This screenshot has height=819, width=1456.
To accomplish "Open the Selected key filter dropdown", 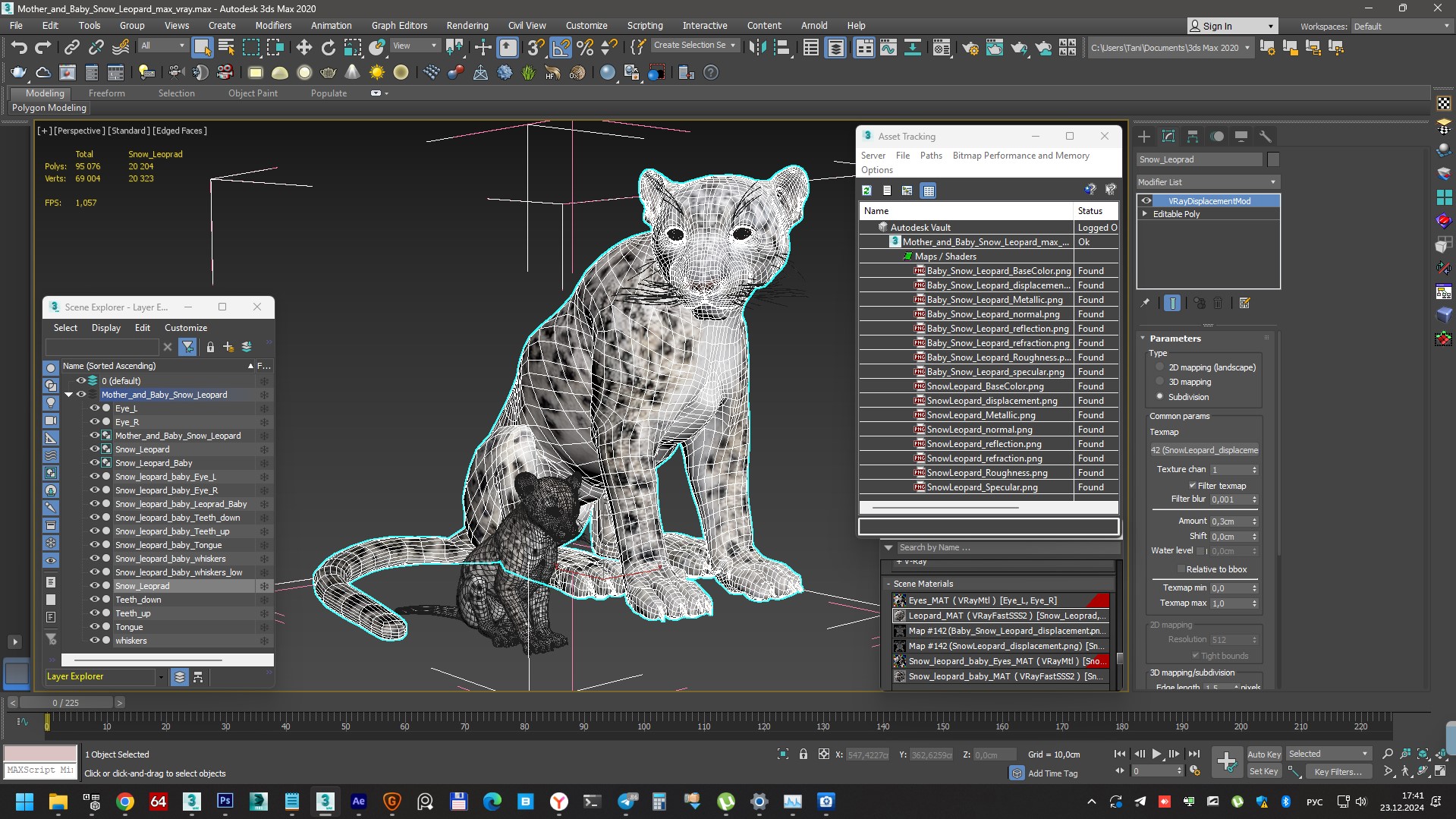I will coord(1329,754).
